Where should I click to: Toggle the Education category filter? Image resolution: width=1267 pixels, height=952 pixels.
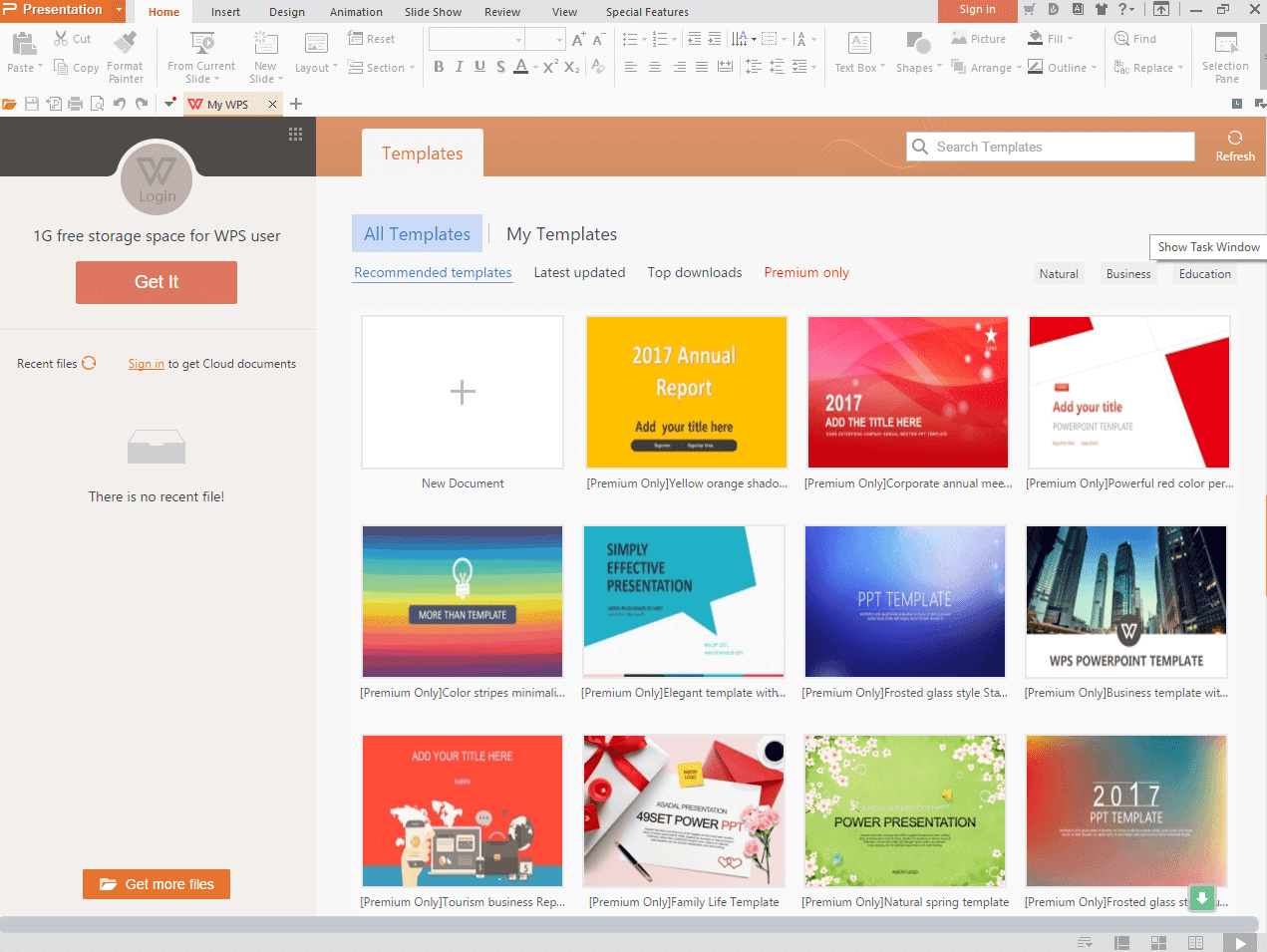click(x=1204, y=274)
